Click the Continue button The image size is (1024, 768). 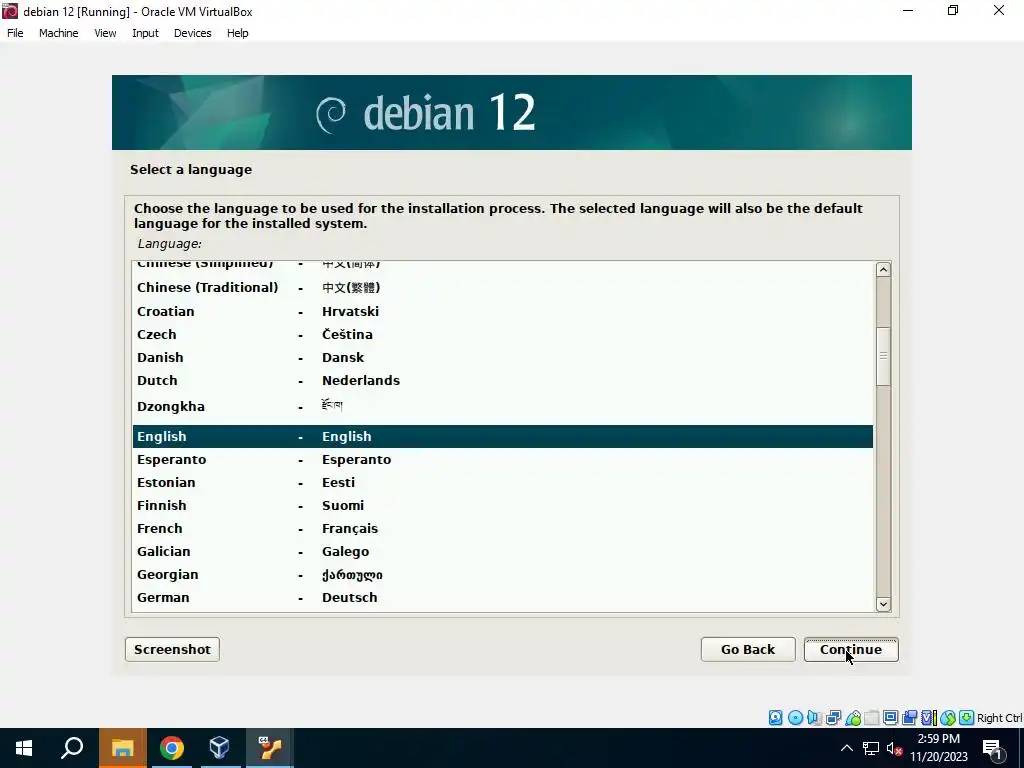(851, 649)
